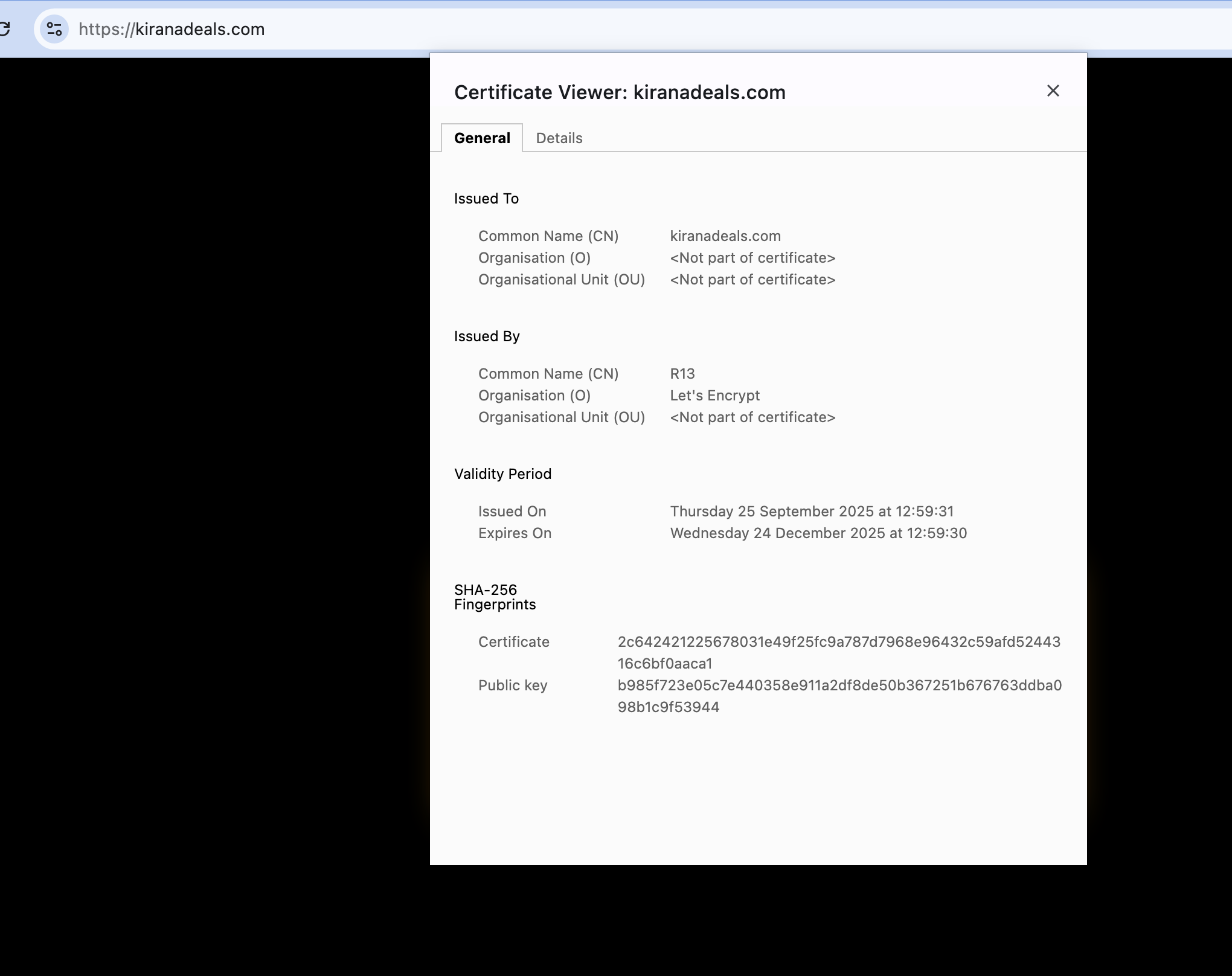Select the General tab
The image size is (1232, 976).
coord(482,138)
